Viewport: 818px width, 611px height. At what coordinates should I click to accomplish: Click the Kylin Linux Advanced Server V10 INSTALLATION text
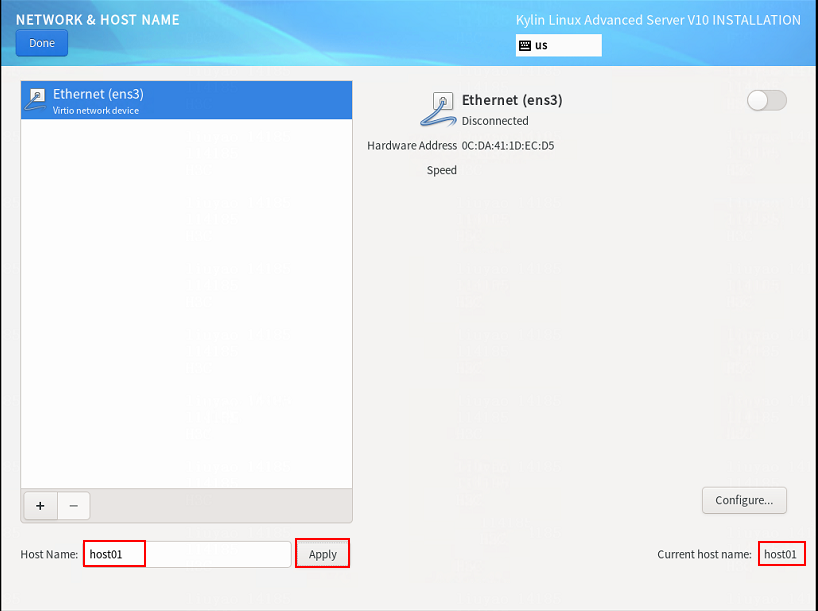pyautogui.click(x=658, y=20)
